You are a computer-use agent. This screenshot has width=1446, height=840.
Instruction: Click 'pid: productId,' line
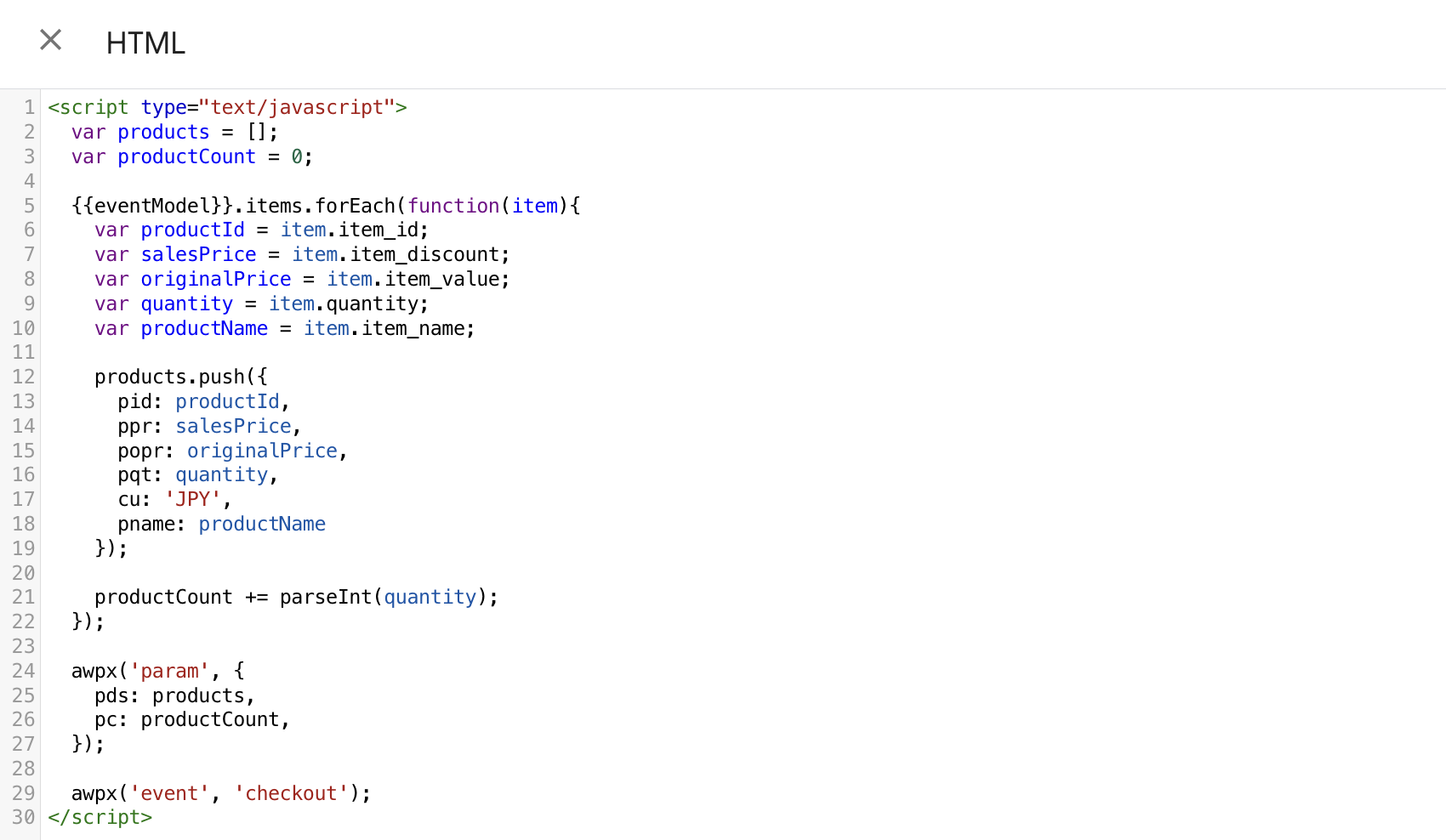pyautogui.click(x=204, y=401)
